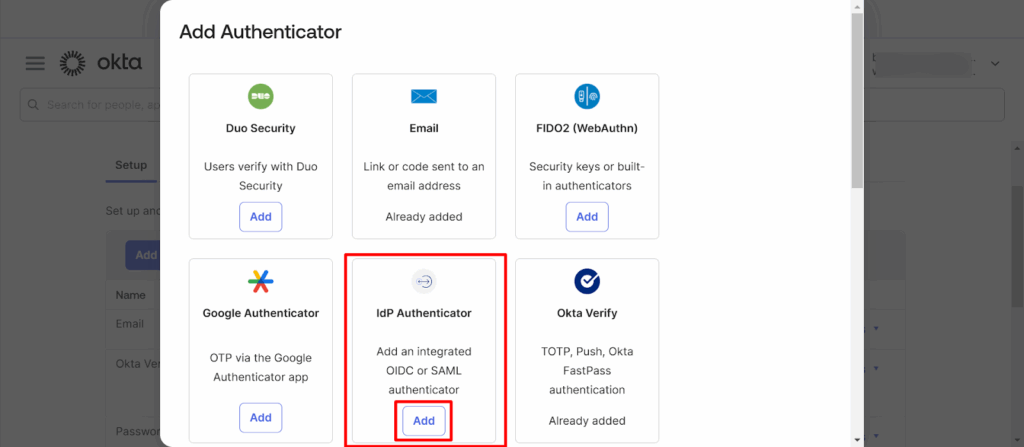Click the Okta logo
The width and height of the screenshot is (1024, 447).
(101, 63)
